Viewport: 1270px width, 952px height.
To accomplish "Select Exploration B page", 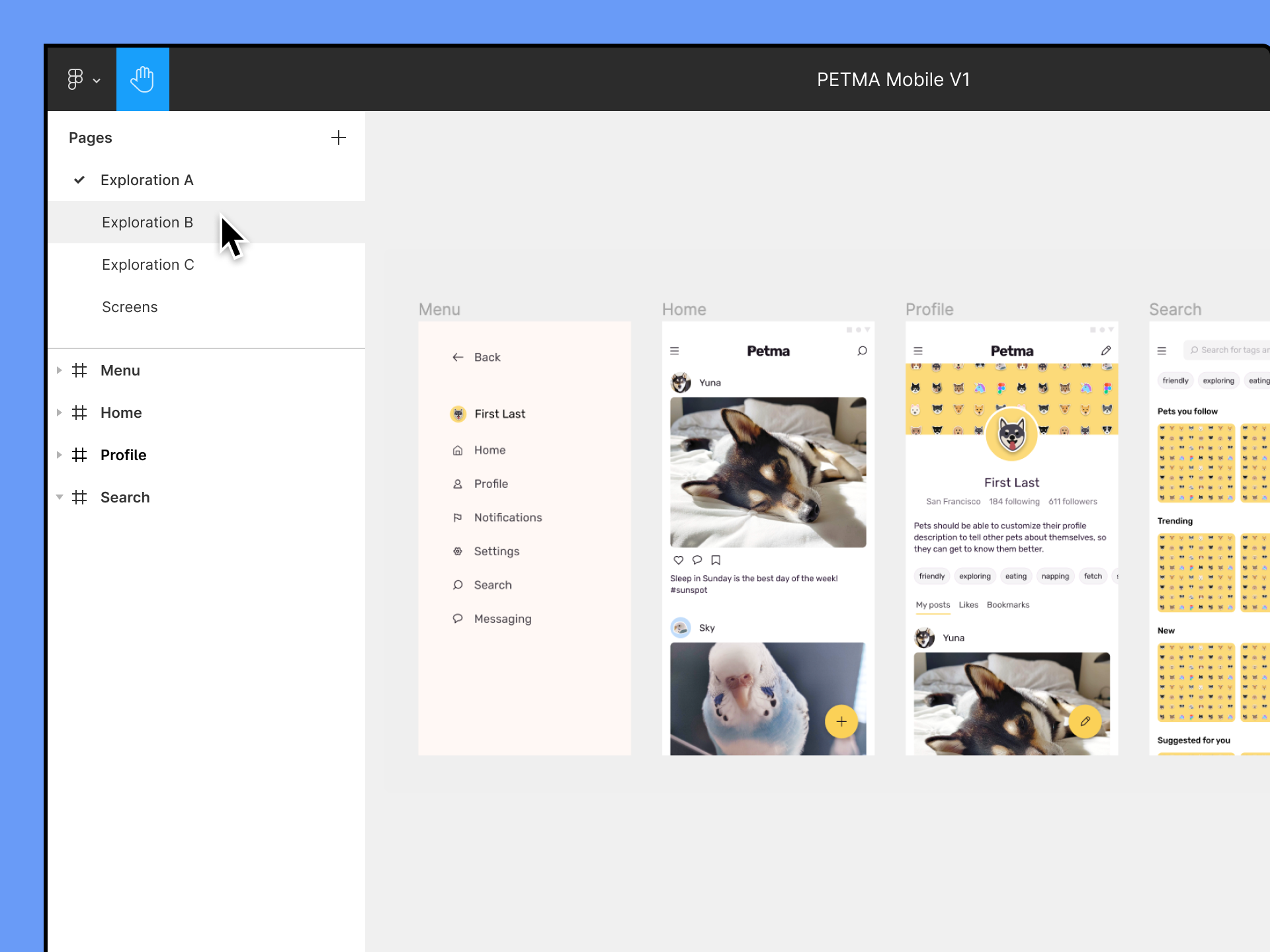I will (147, 222).
